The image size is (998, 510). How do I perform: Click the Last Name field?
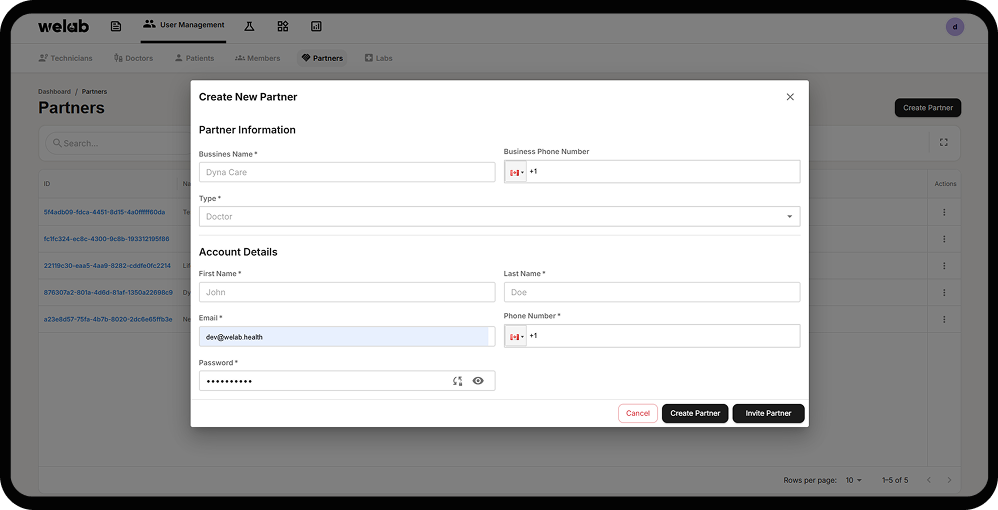click(x=652, y=292)
